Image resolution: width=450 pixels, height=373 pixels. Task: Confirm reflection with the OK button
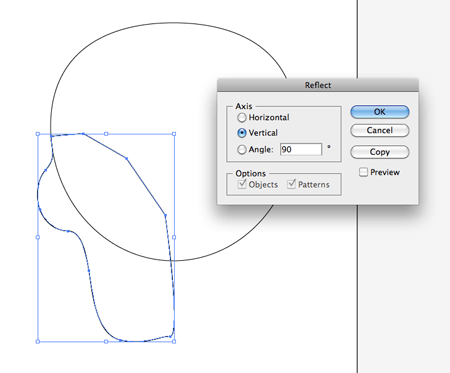[380, 112]
